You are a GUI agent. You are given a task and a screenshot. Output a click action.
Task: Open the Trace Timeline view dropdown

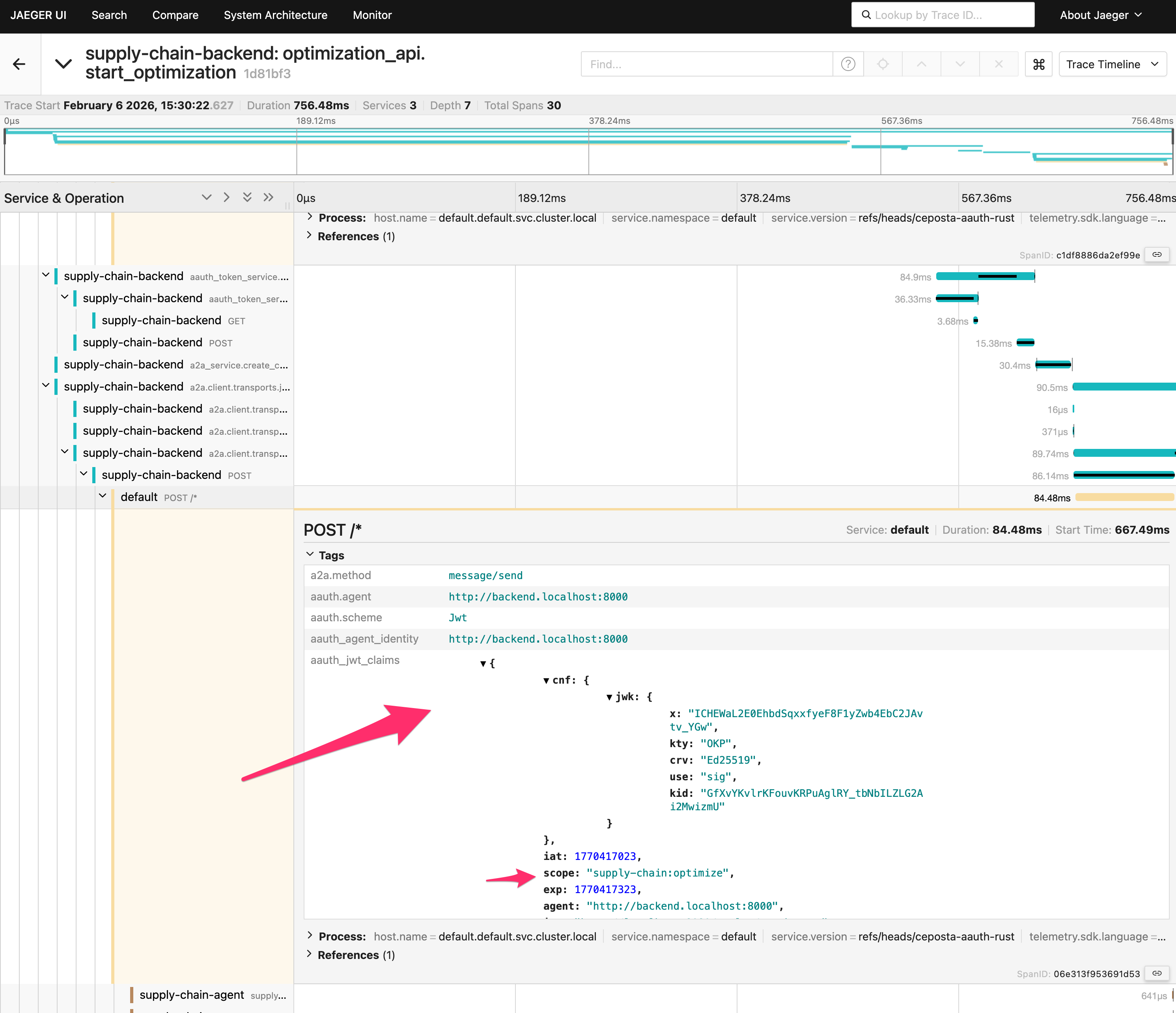coord(1112,64)
